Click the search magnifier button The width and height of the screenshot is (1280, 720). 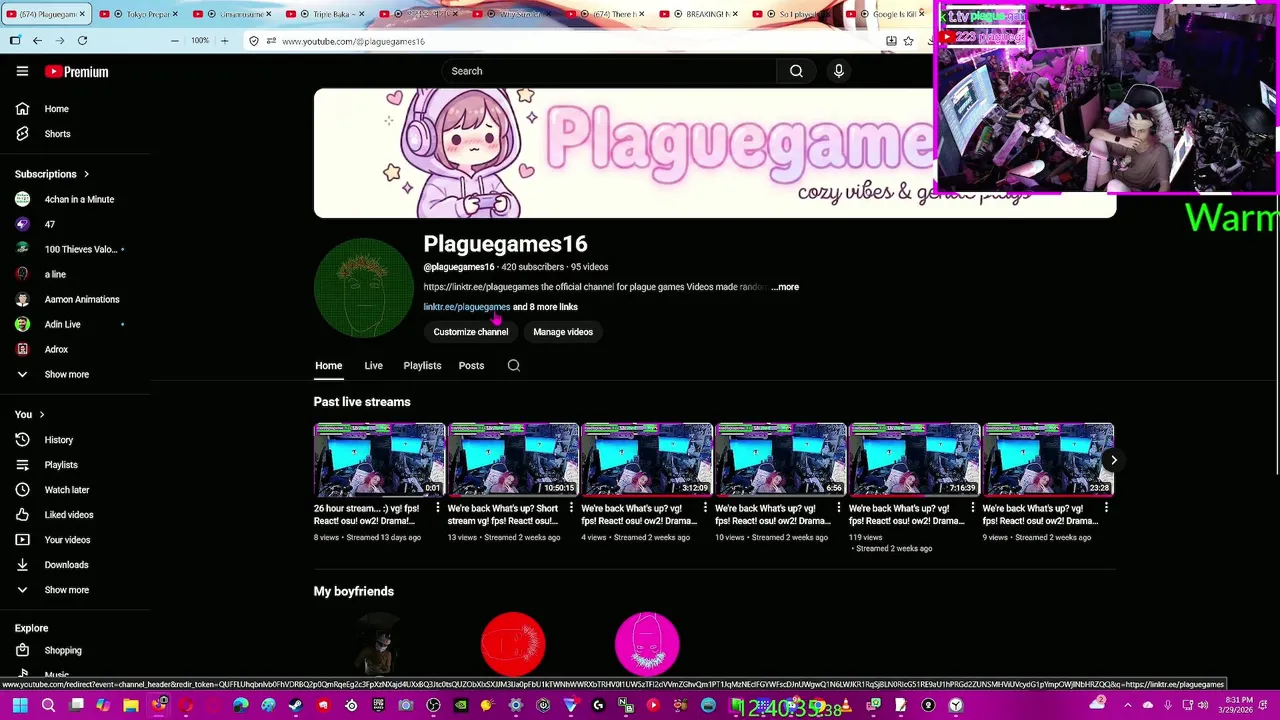tap(796, 71)
